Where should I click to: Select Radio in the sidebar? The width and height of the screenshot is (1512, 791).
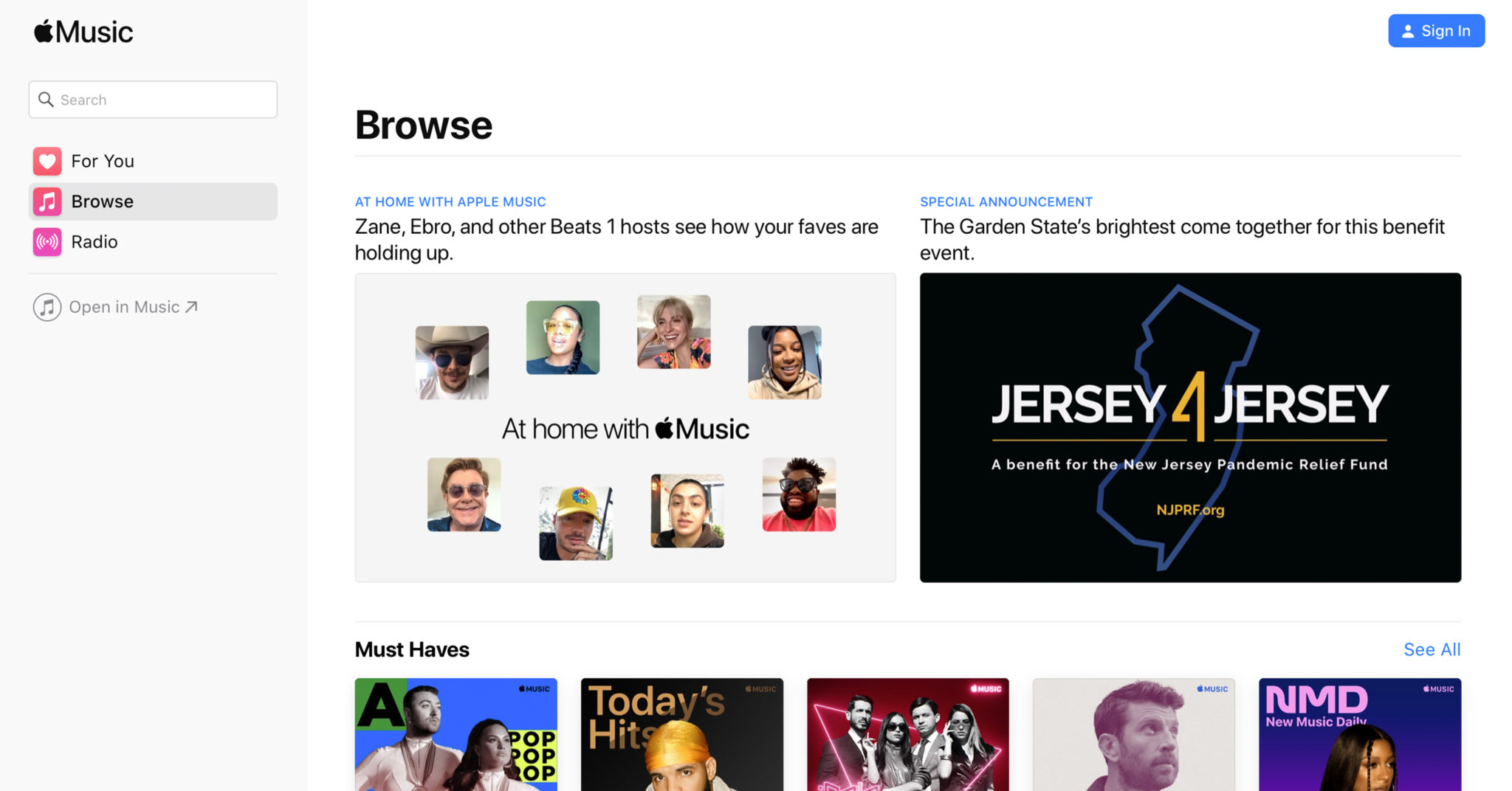[x=94, y=242]
